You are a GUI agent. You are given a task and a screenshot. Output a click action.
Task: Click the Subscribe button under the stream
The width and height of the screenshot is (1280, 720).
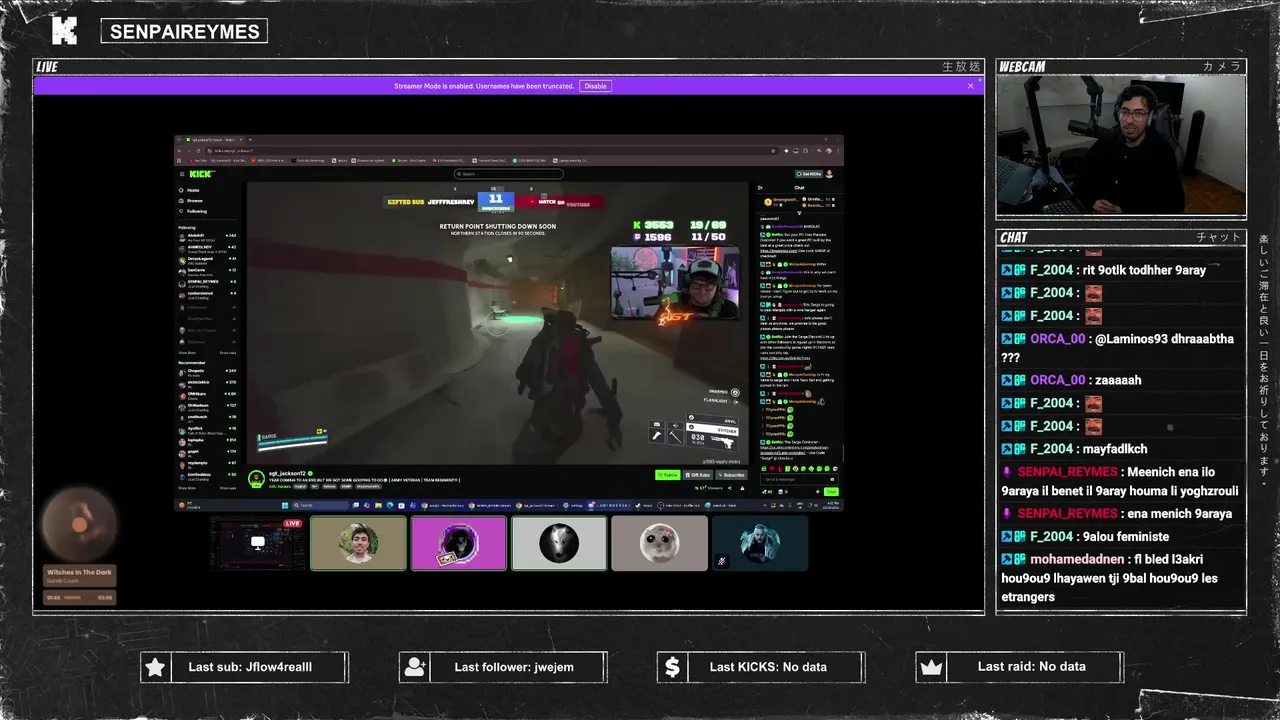(731, 475)
